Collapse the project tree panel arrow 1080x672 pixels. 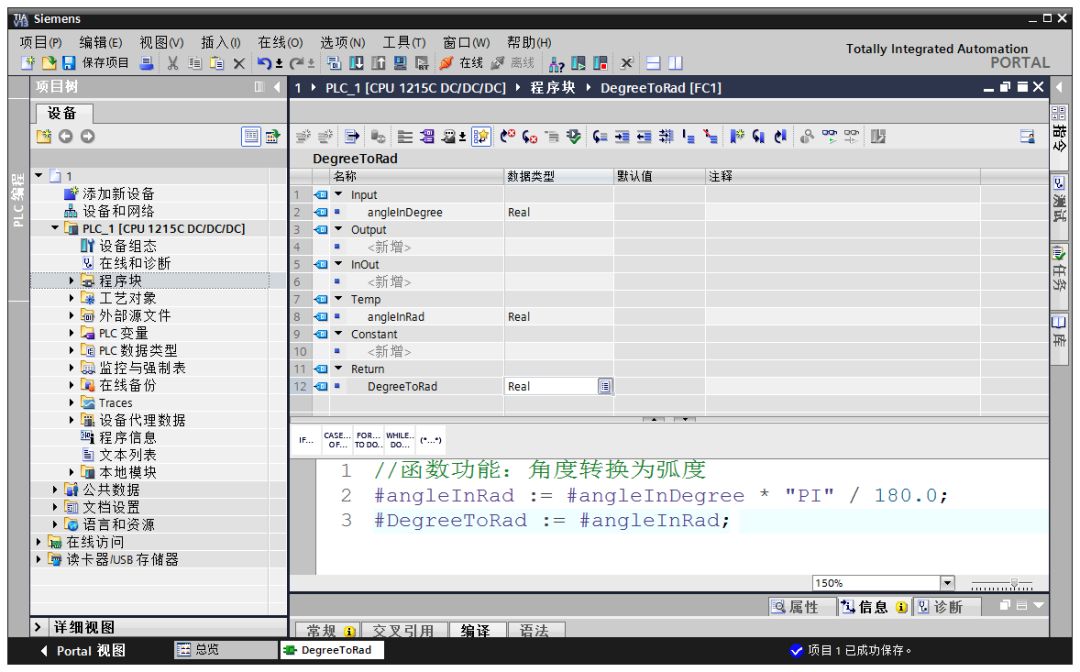click(x=278, y=88)
